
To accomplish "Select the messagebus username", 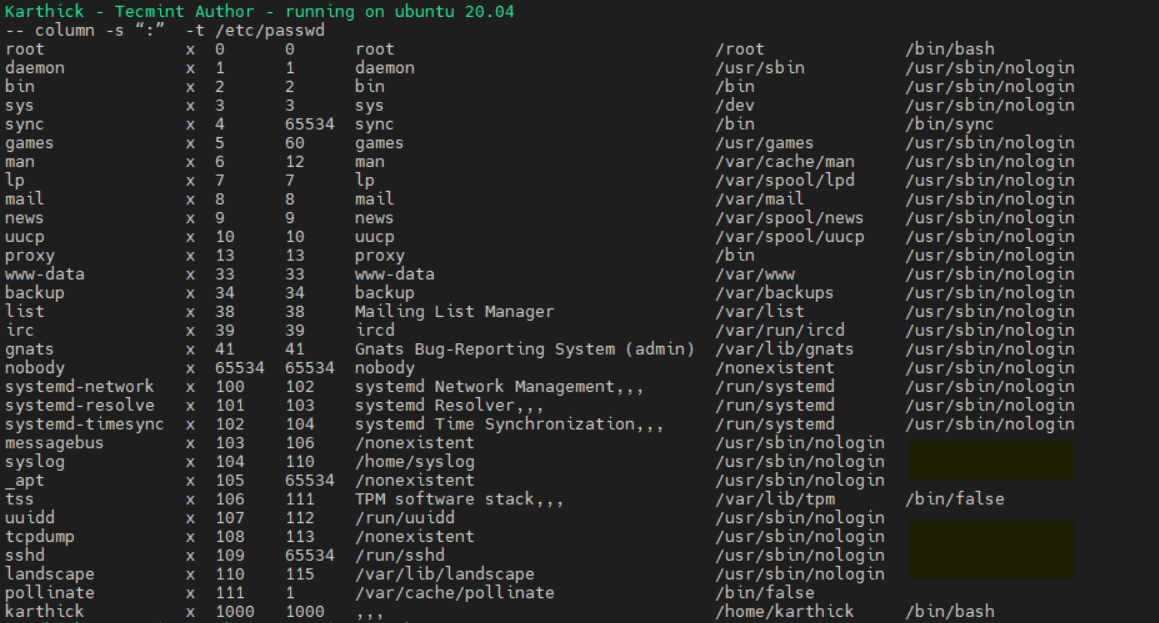I will pos(54,443).
